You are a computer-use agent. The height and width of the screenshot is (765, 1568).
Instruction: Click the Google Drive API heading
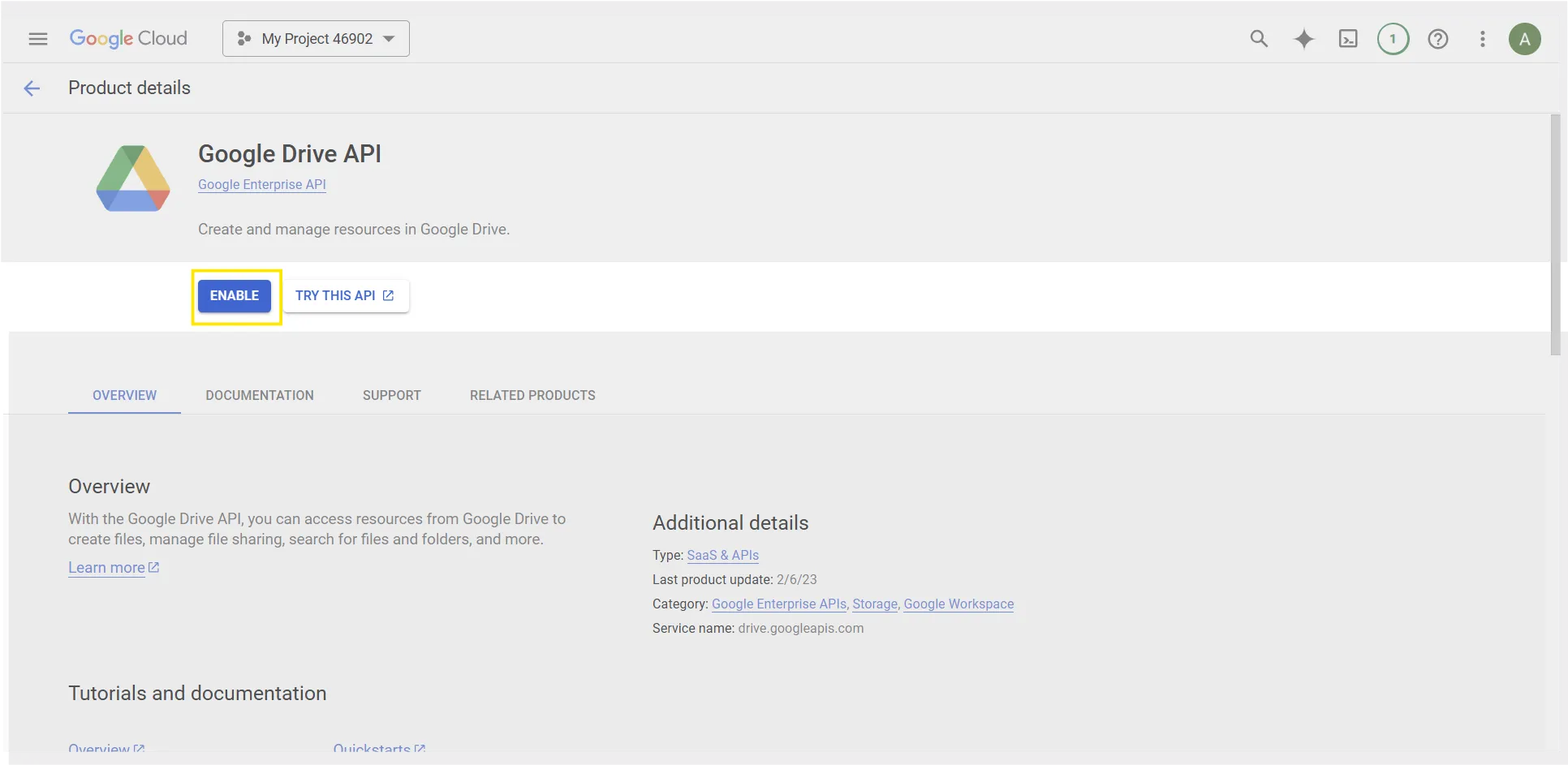tap(290, 154)
